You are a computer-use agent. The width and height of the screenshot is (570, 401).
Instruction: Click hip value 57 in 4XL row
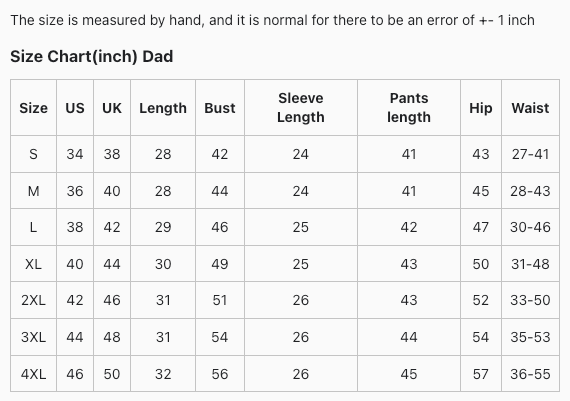coord(481,374)
